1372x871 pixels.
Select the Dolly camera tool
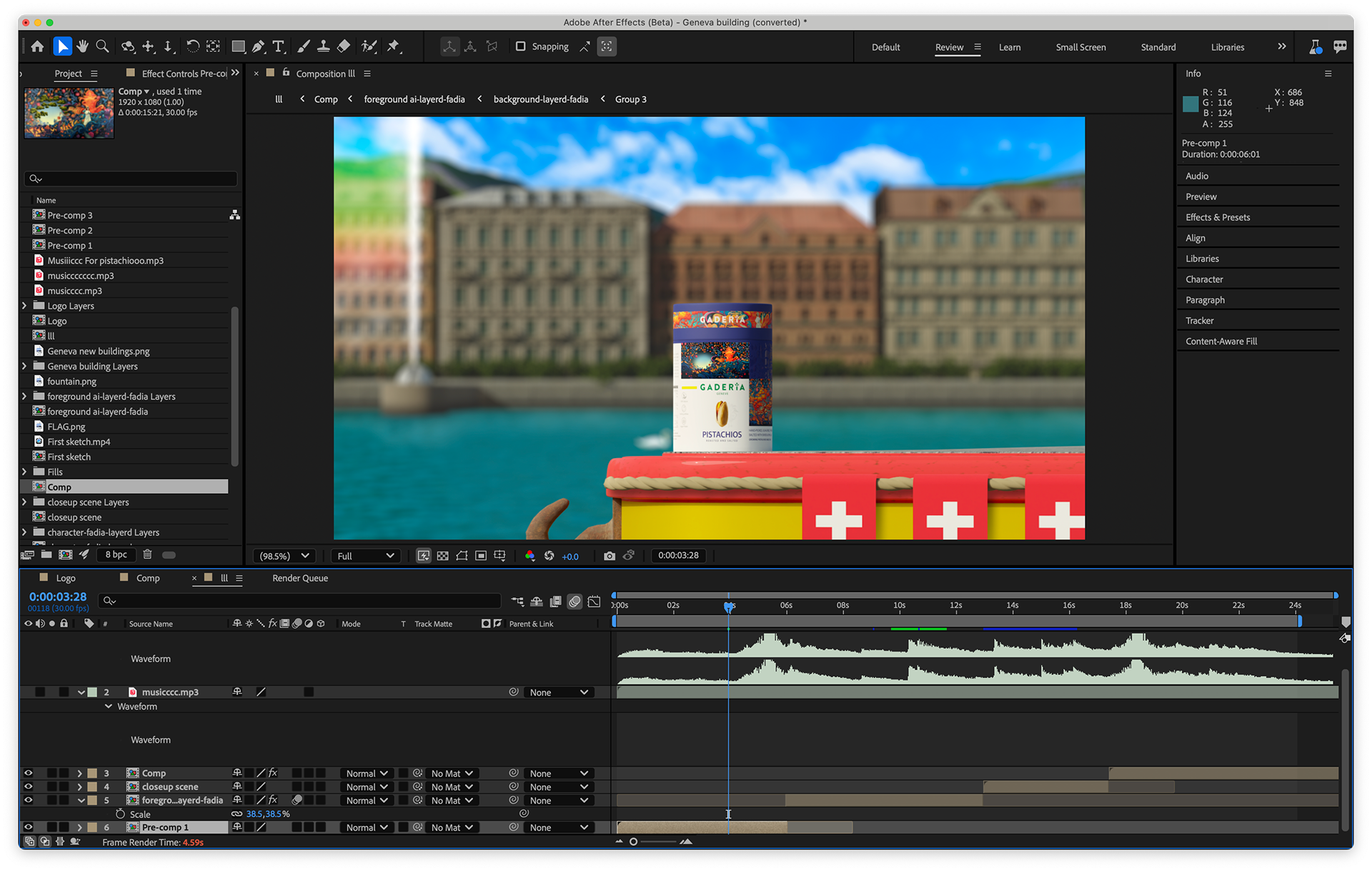click(x=169, y=46)
